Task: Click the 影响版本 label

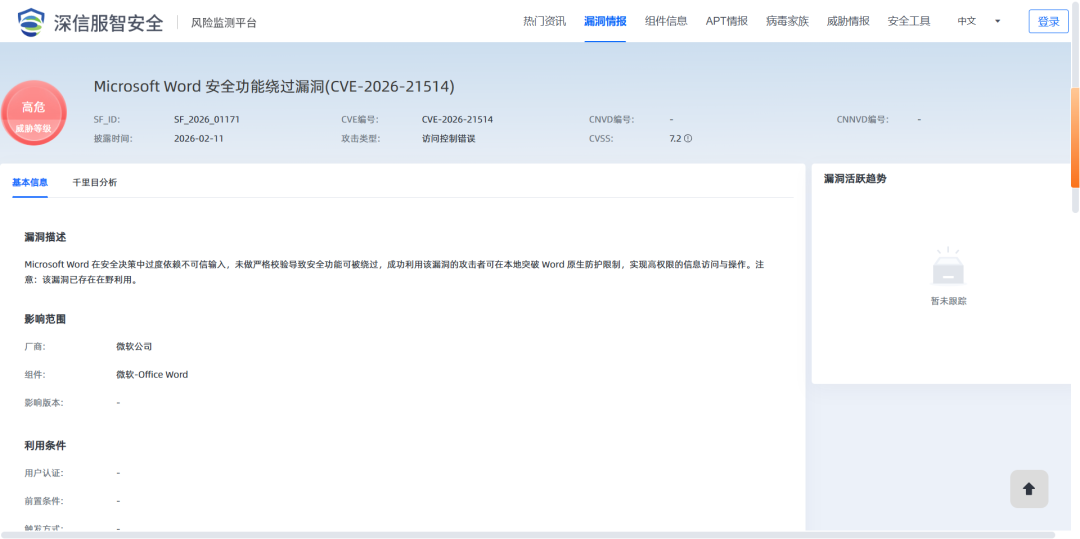Action: click(x=44, y=402)
